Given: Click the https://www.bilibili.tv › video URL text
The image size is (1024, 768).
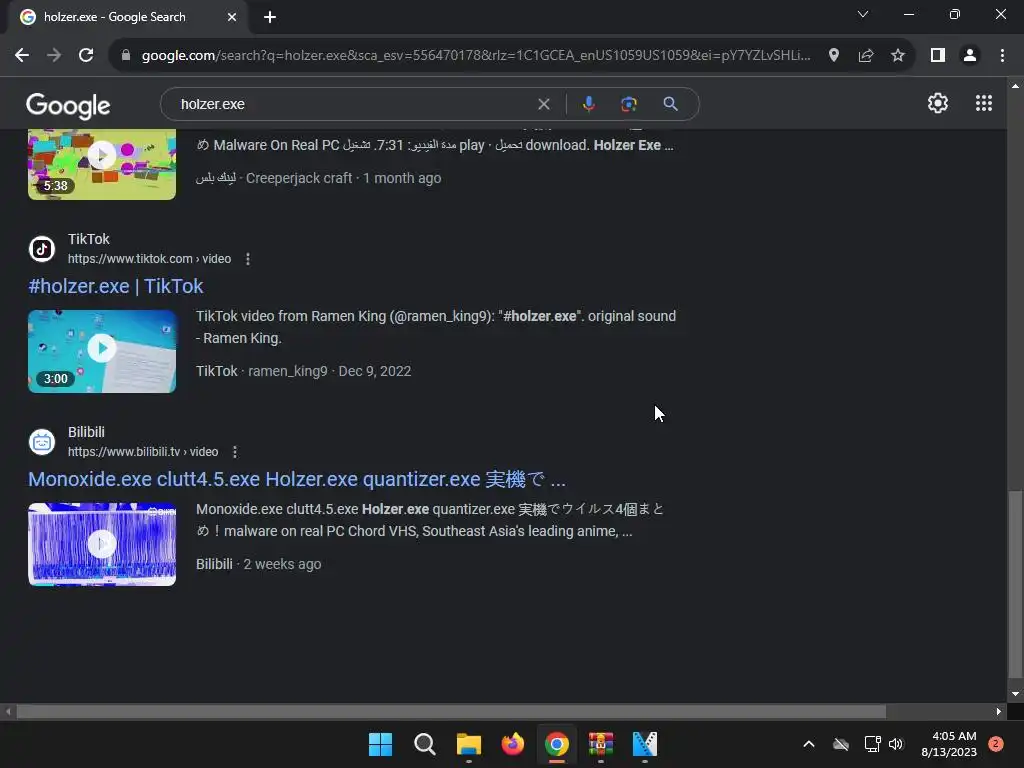Looking at the screenshot, I should pyautogui.click(x=143, y=452).
